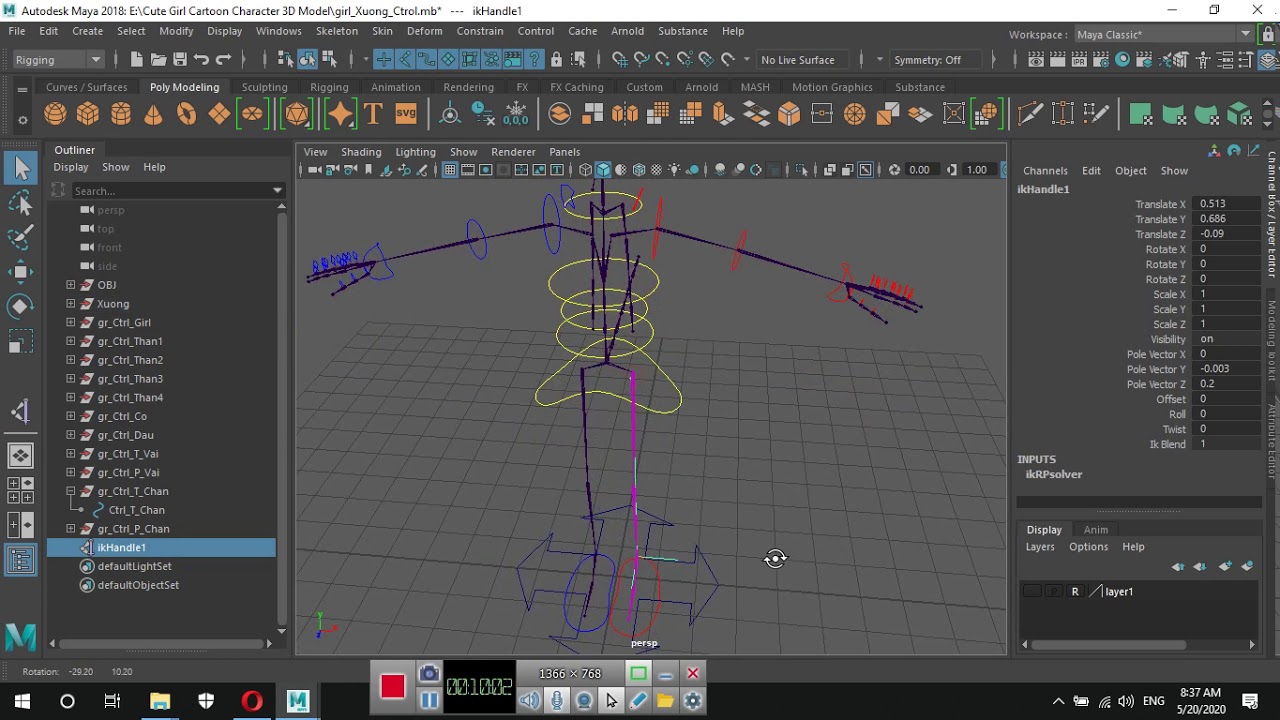
Task: Click the viewport gamma value field 1.00
Action: 977,170
